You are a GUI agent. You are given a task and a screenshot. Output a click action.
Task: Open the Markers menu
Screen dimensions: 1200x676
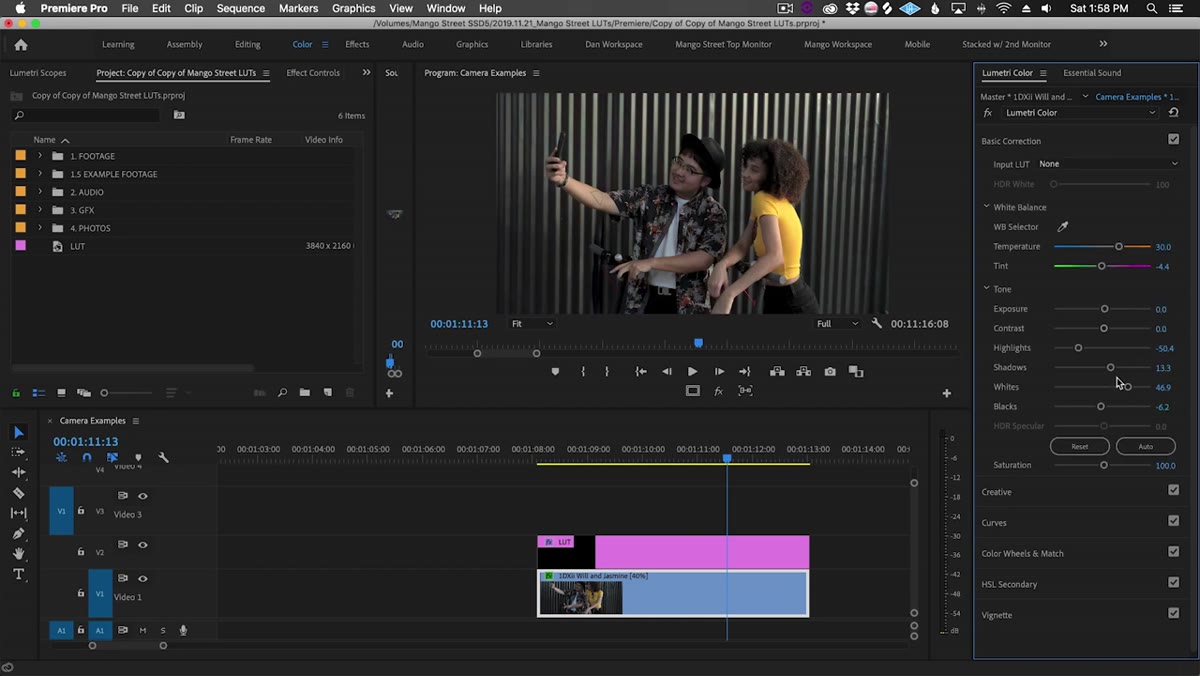[x=298, y=8]
